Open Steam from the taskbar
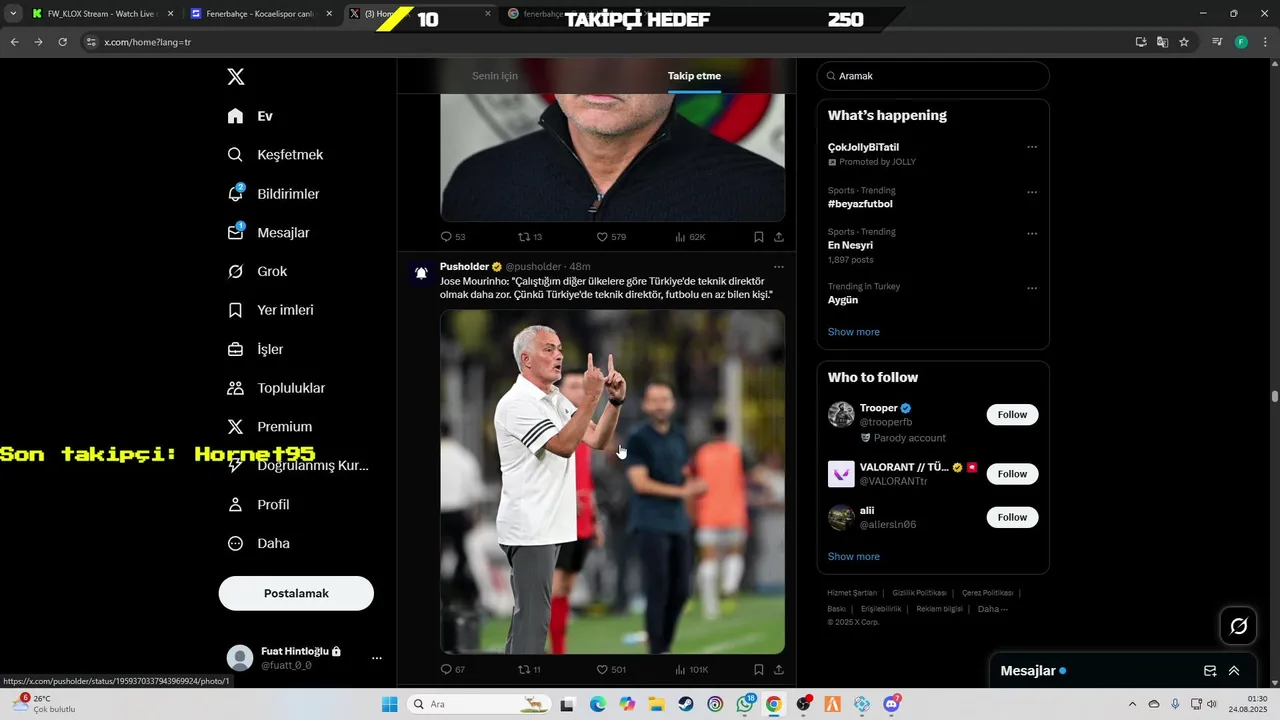 coord(686,704)
